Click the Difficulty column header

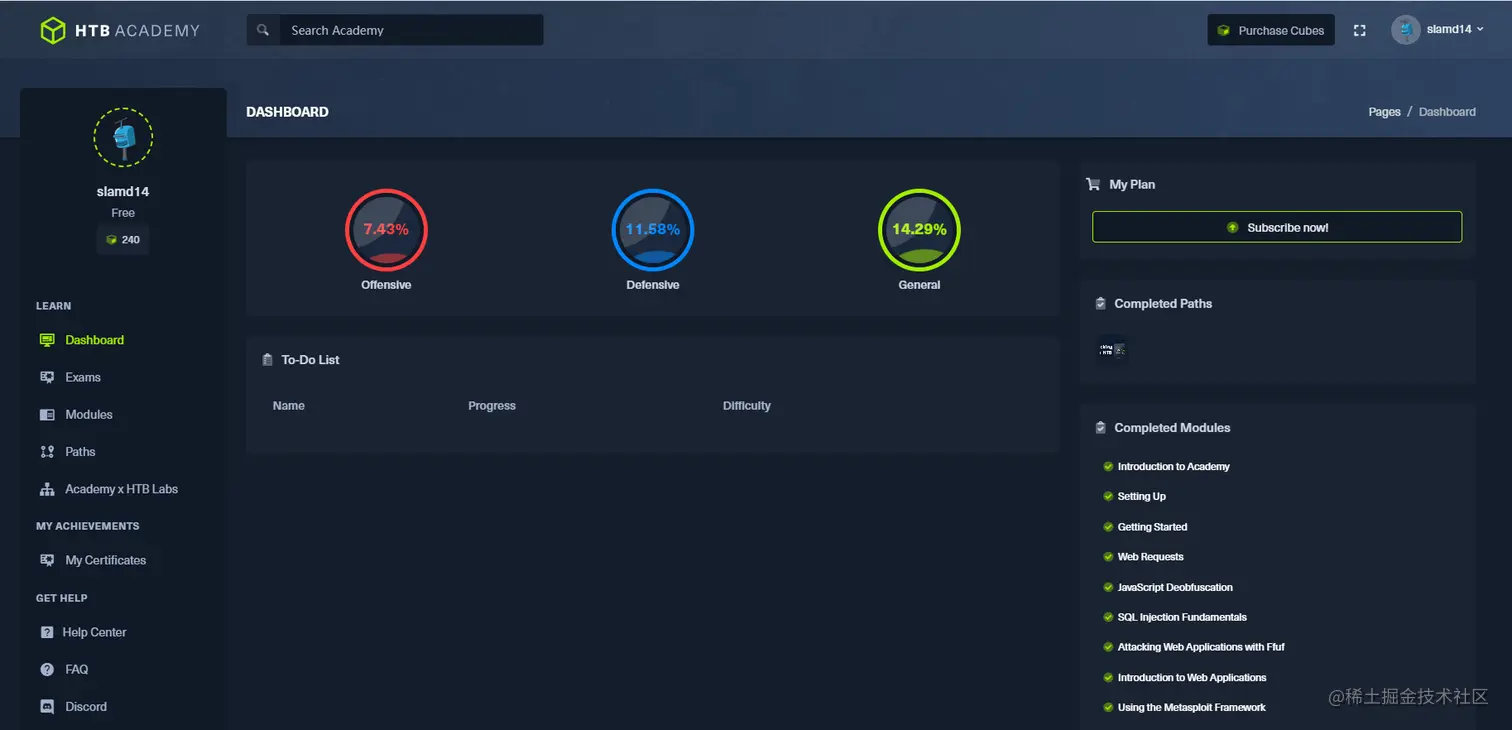[747, 406]
